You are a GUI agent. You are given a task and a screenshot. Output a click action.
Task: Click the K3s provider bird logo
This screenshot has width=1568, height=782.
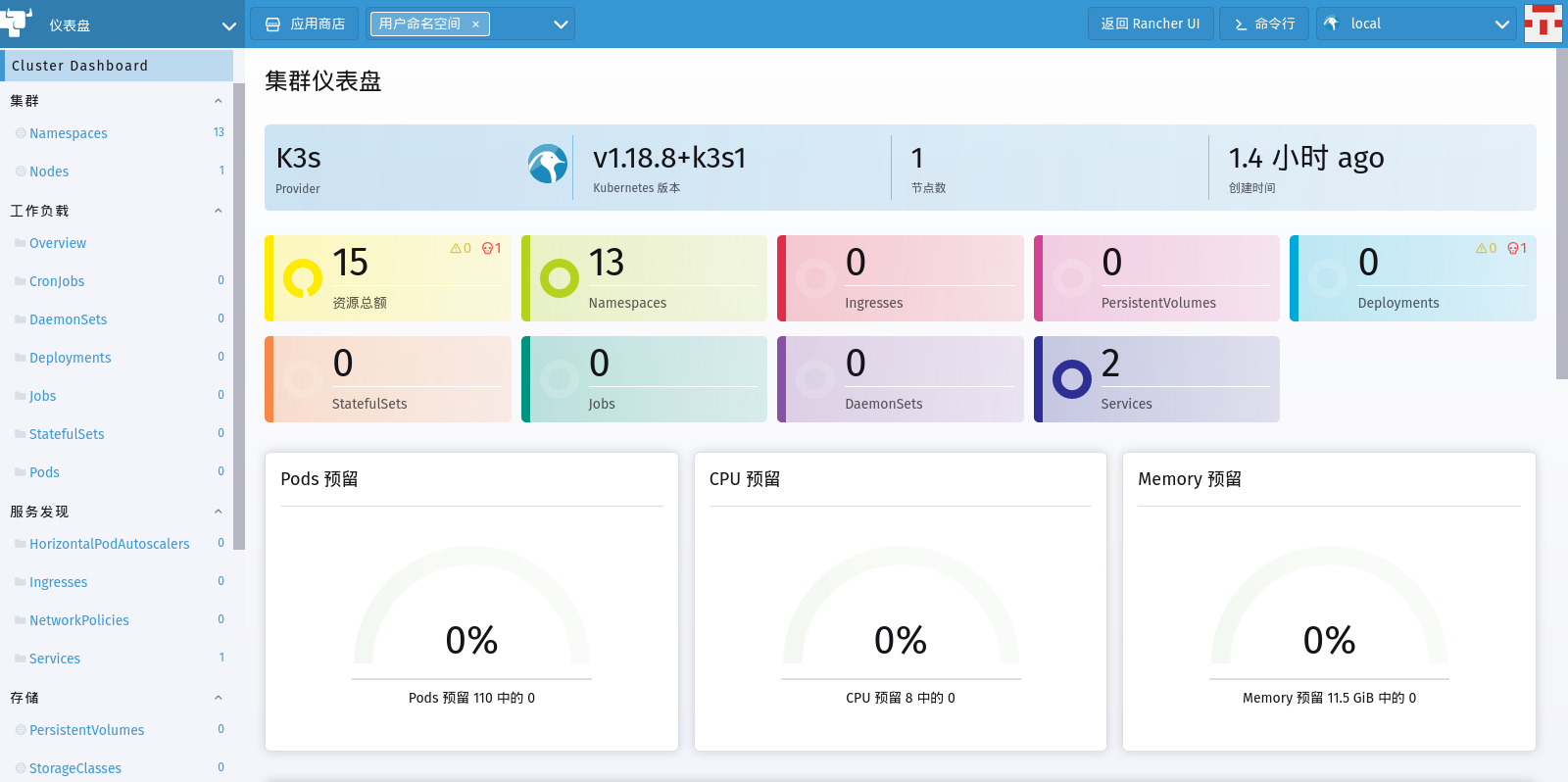(x=547, y=164)
